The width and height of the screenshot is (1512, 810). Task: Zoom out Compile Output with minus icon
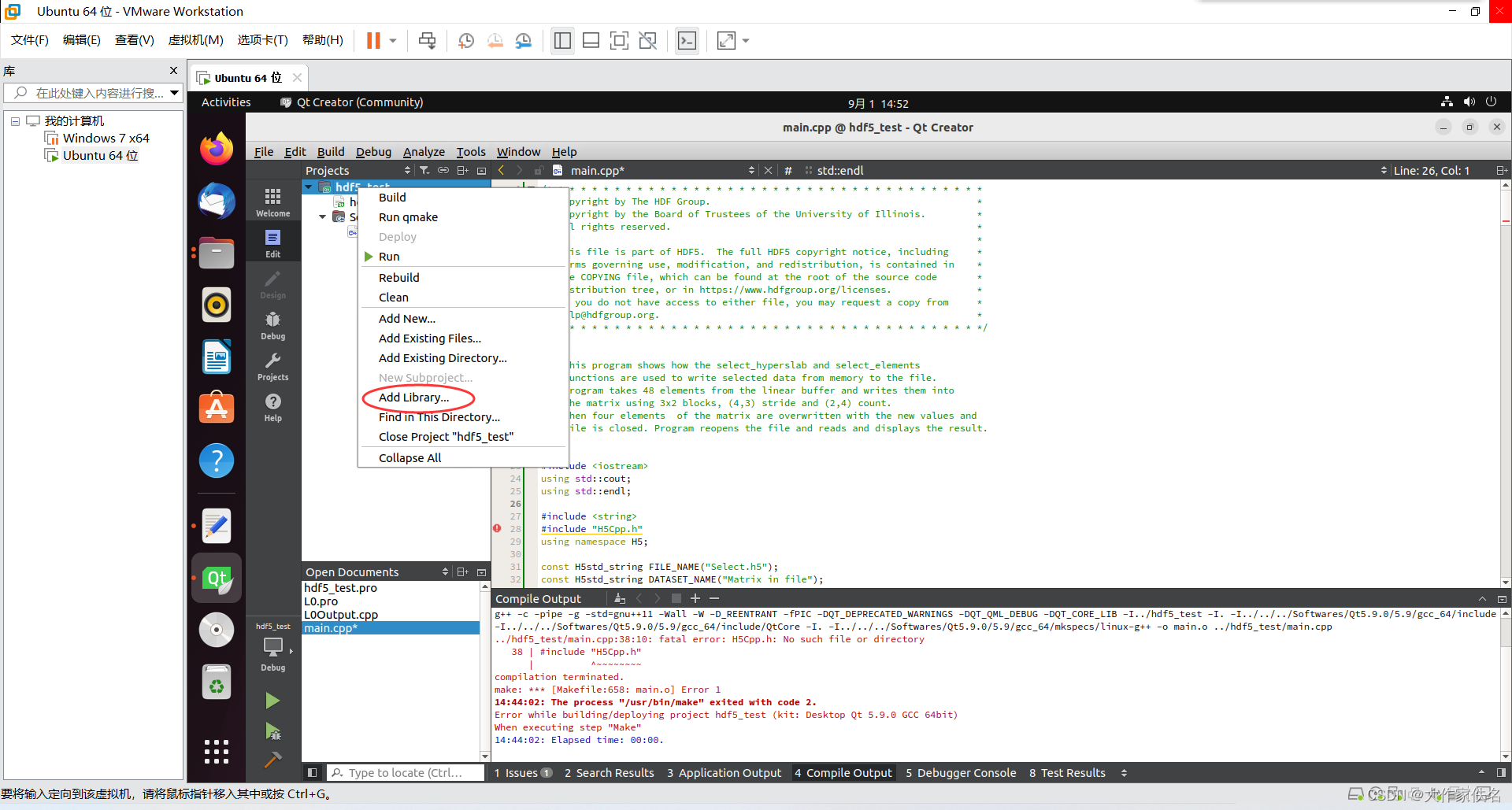click(x=714, y=598)
